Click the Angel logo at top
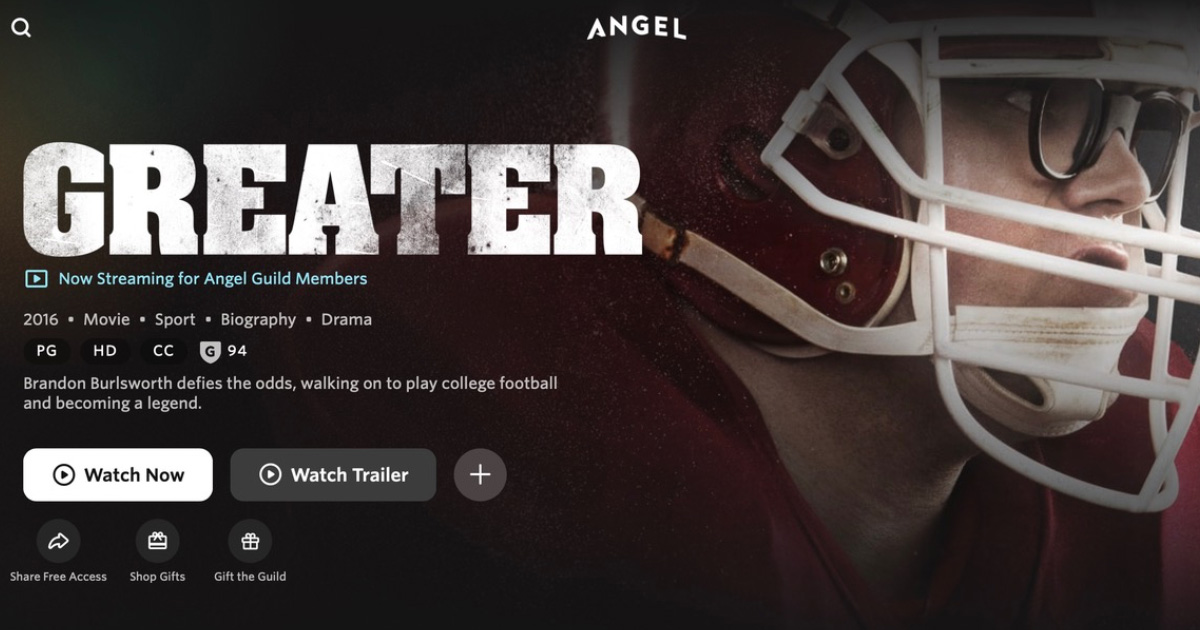Image resolution: width=1200 pixels, height=630 pixels. click(x=636, y=27)
